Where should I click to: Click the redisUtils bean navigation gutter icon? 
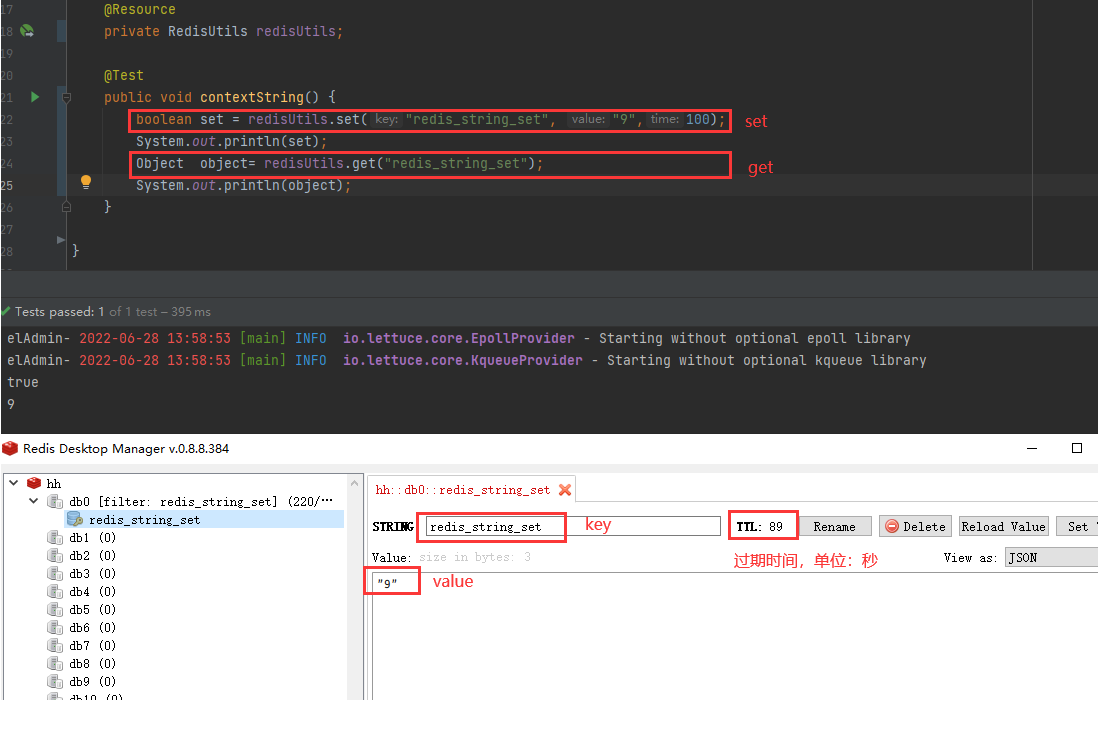(x=26, y=31)
